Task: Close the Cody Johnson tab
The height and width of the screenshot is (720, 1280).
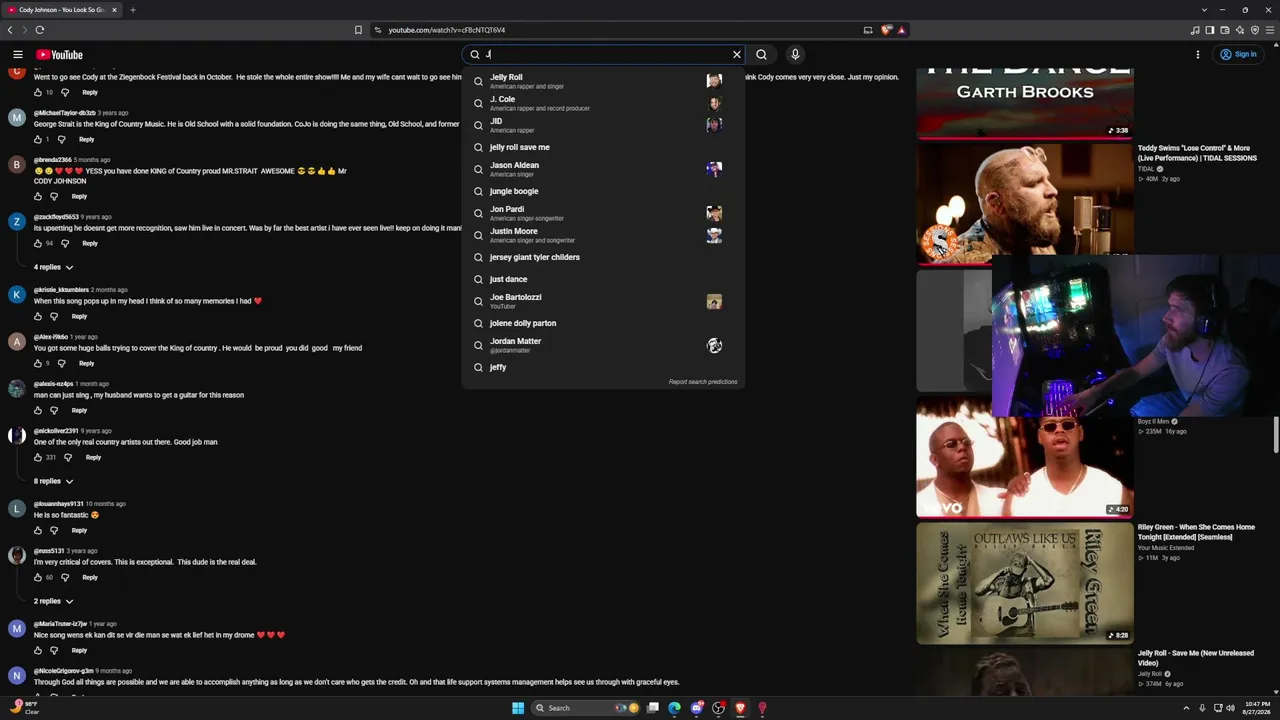Action: [114, 10]
